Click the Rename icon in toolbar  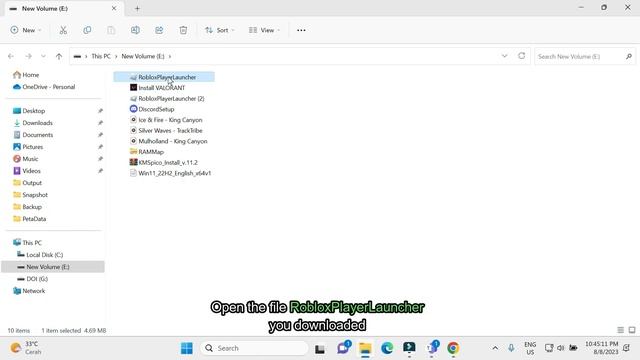pos(135,30)
